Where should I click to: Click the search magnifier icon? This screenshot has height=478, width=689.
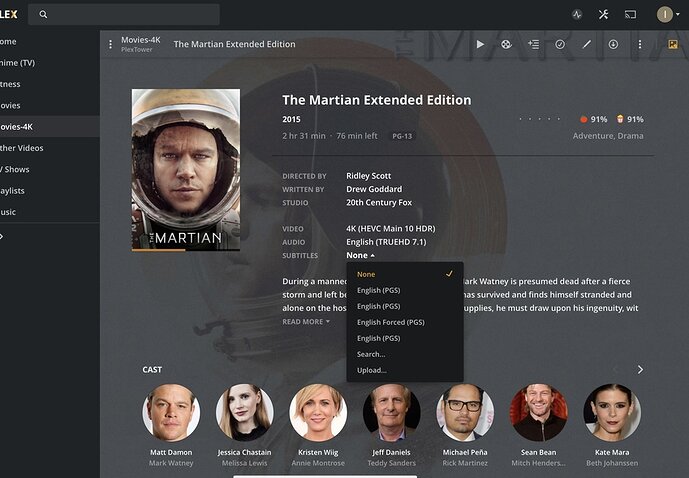pos(43,14)
